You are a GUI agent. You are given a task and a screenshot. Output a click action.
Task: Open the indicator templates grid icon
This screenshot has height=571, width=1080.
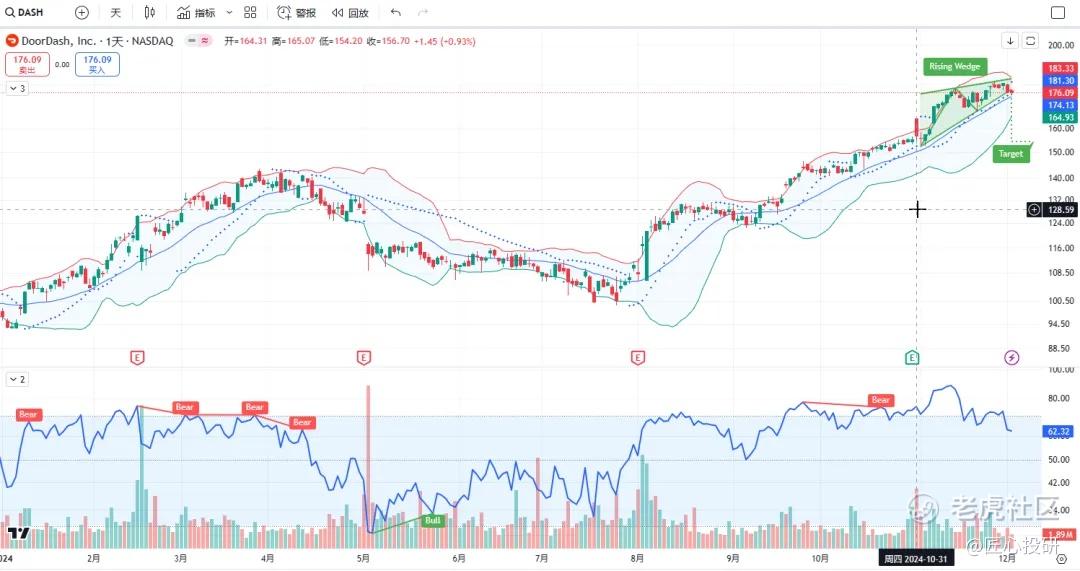250,12
